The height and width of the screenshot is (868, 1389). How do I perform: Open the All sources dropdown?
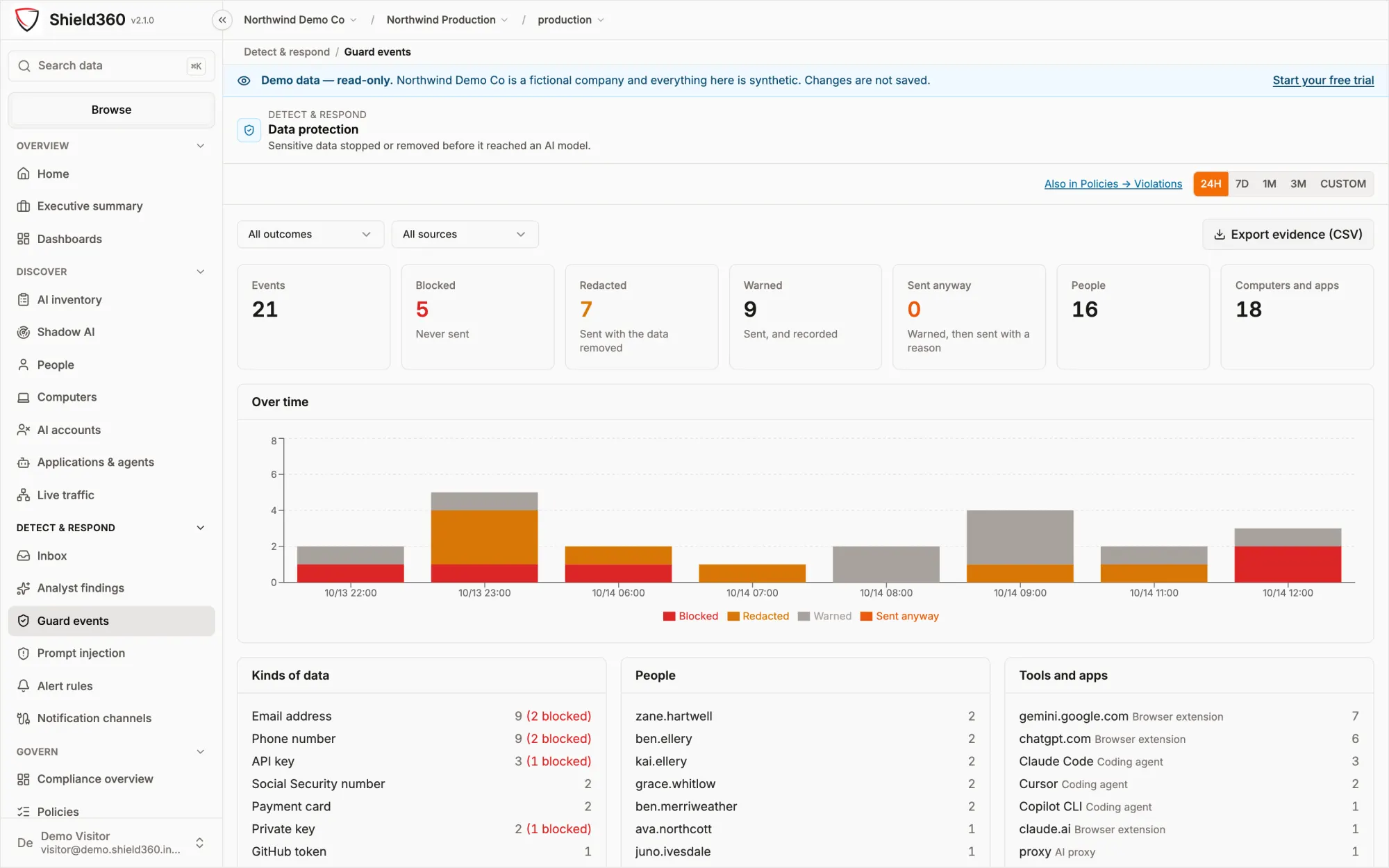465,235
